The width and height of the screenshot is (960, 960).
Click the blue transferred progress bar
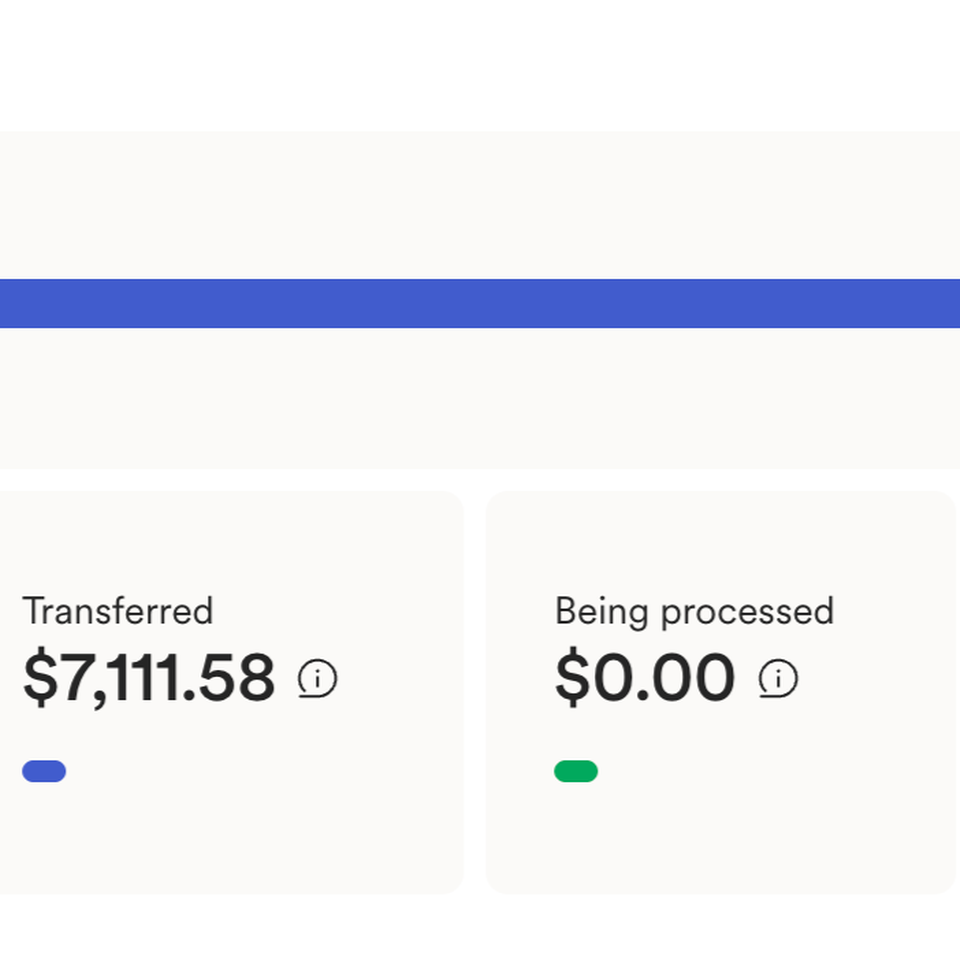click(x=480, y=304)
